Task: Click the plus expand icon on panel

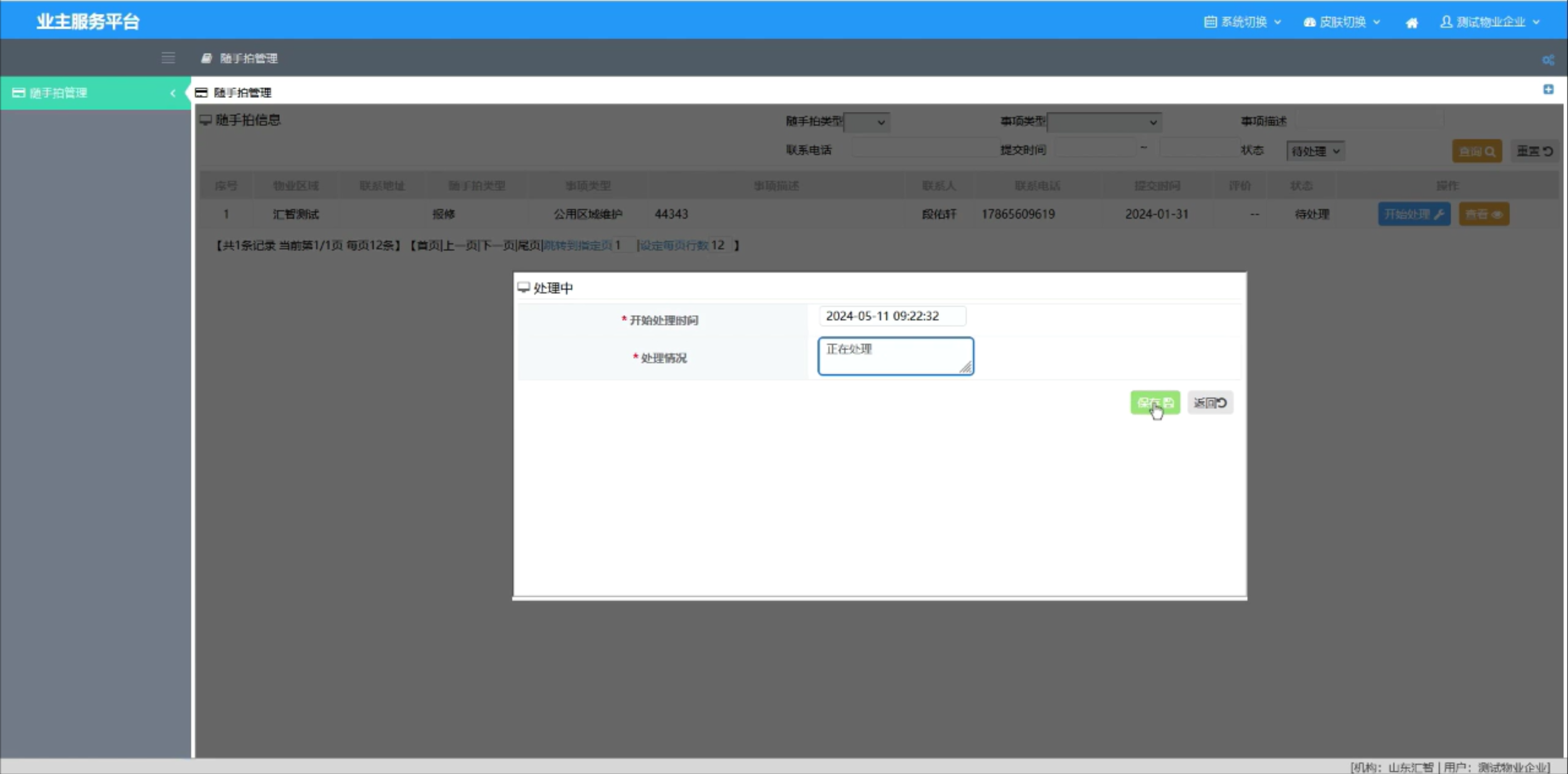Action: point(1549,89)
